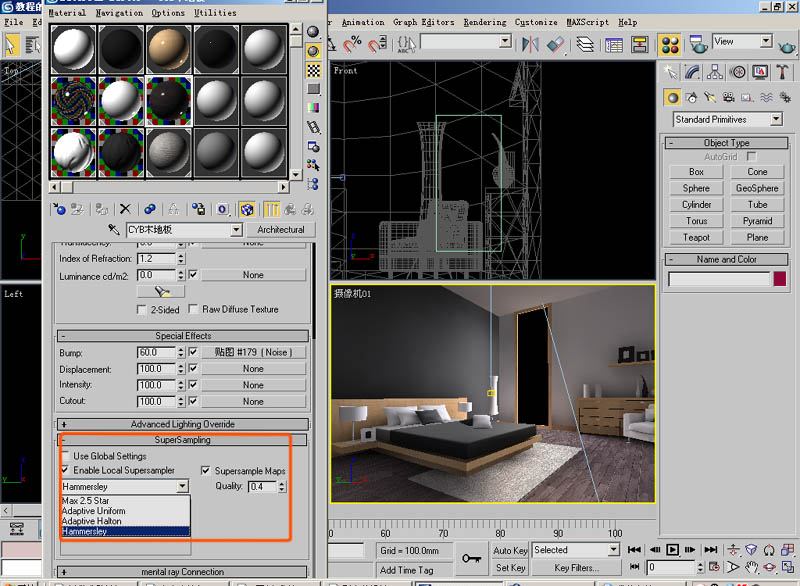Select Cameras category icon

click(x=729, y=97)
